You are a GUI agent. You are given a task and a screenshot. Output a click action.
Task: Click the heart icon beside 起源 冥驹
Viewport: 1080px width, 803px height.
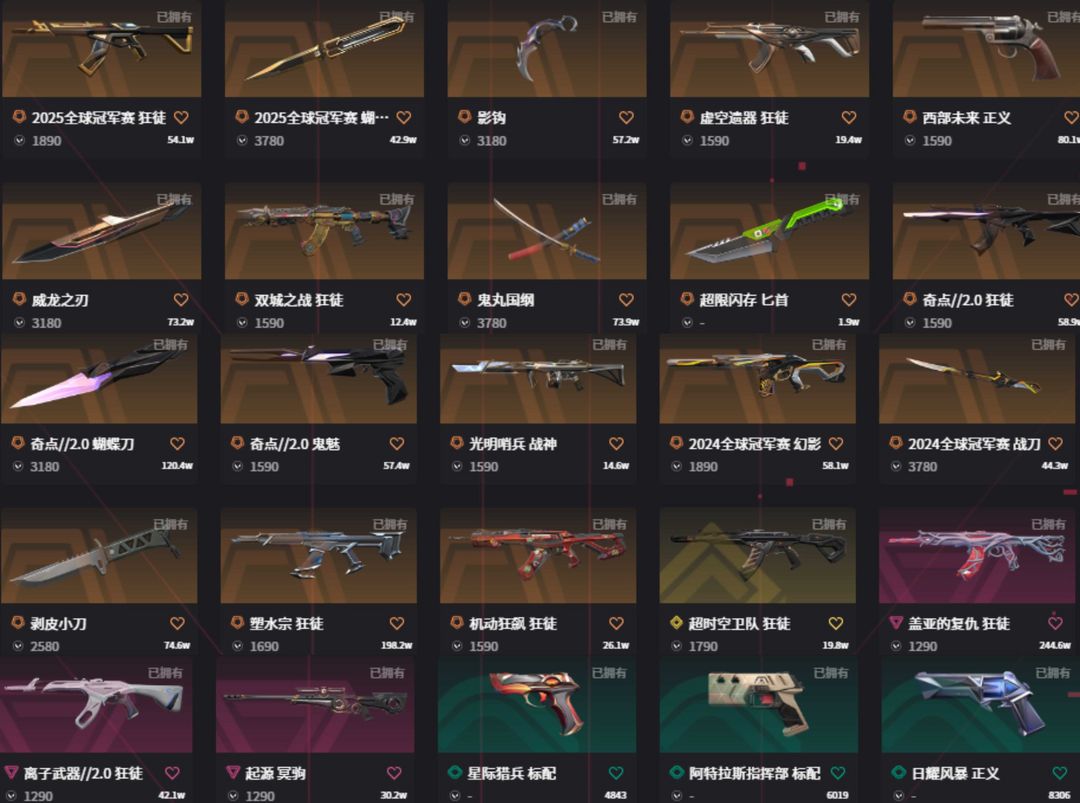pos(394,773)
